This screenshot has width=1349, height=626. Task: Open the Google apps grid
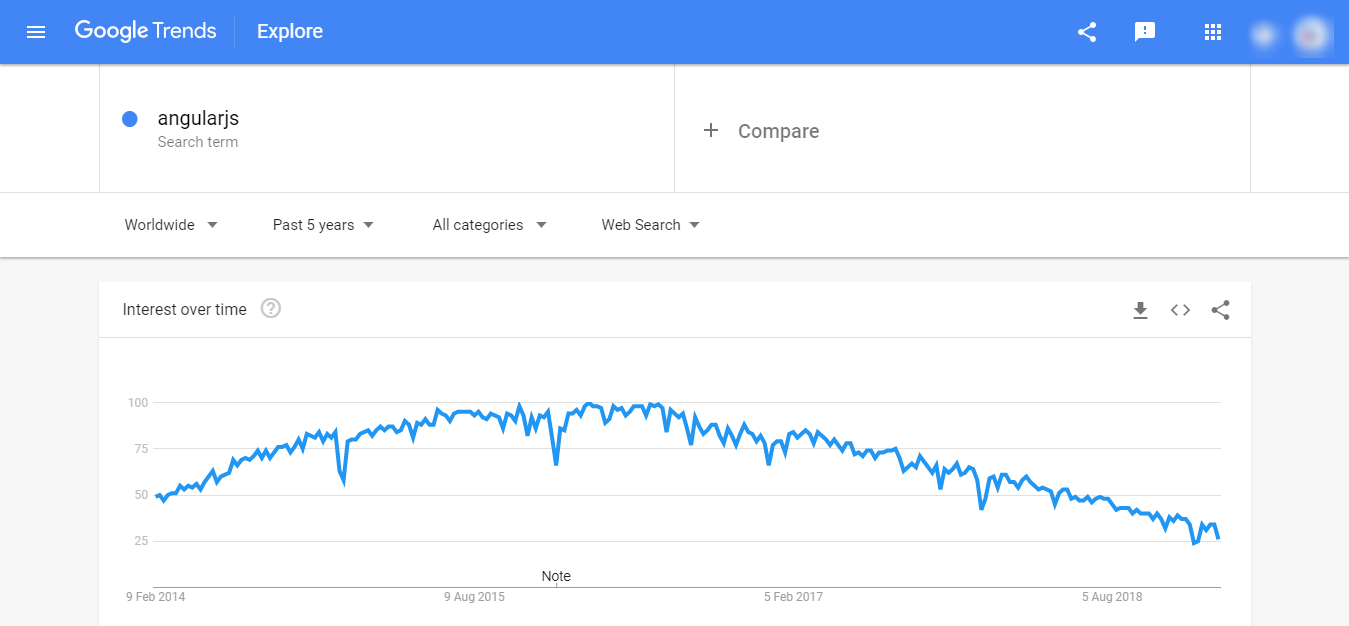(x=1213, y=32)
